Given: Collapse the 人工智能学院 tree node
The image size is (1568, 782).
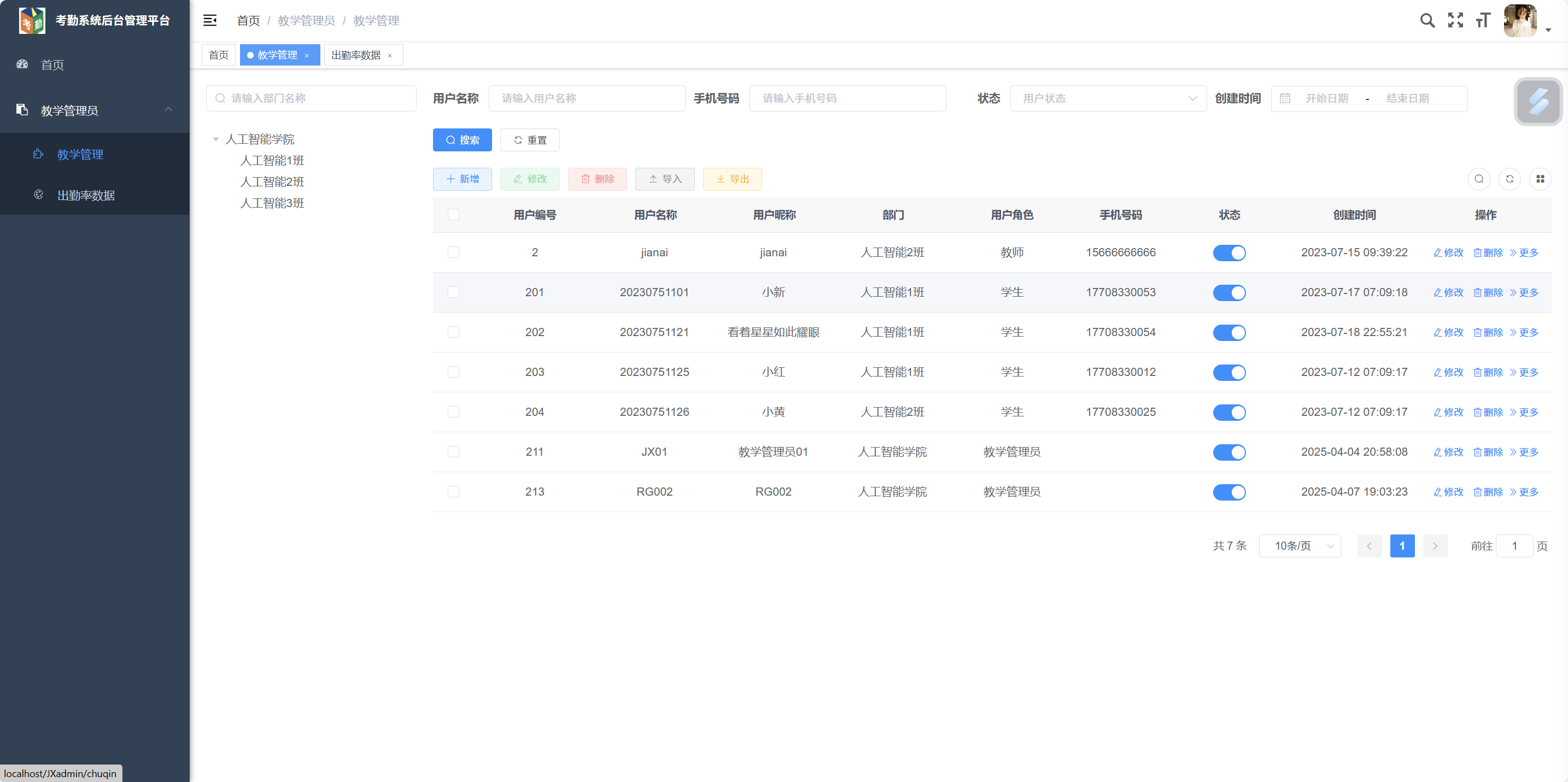Looking at the screenshot, I should point(215,139).
